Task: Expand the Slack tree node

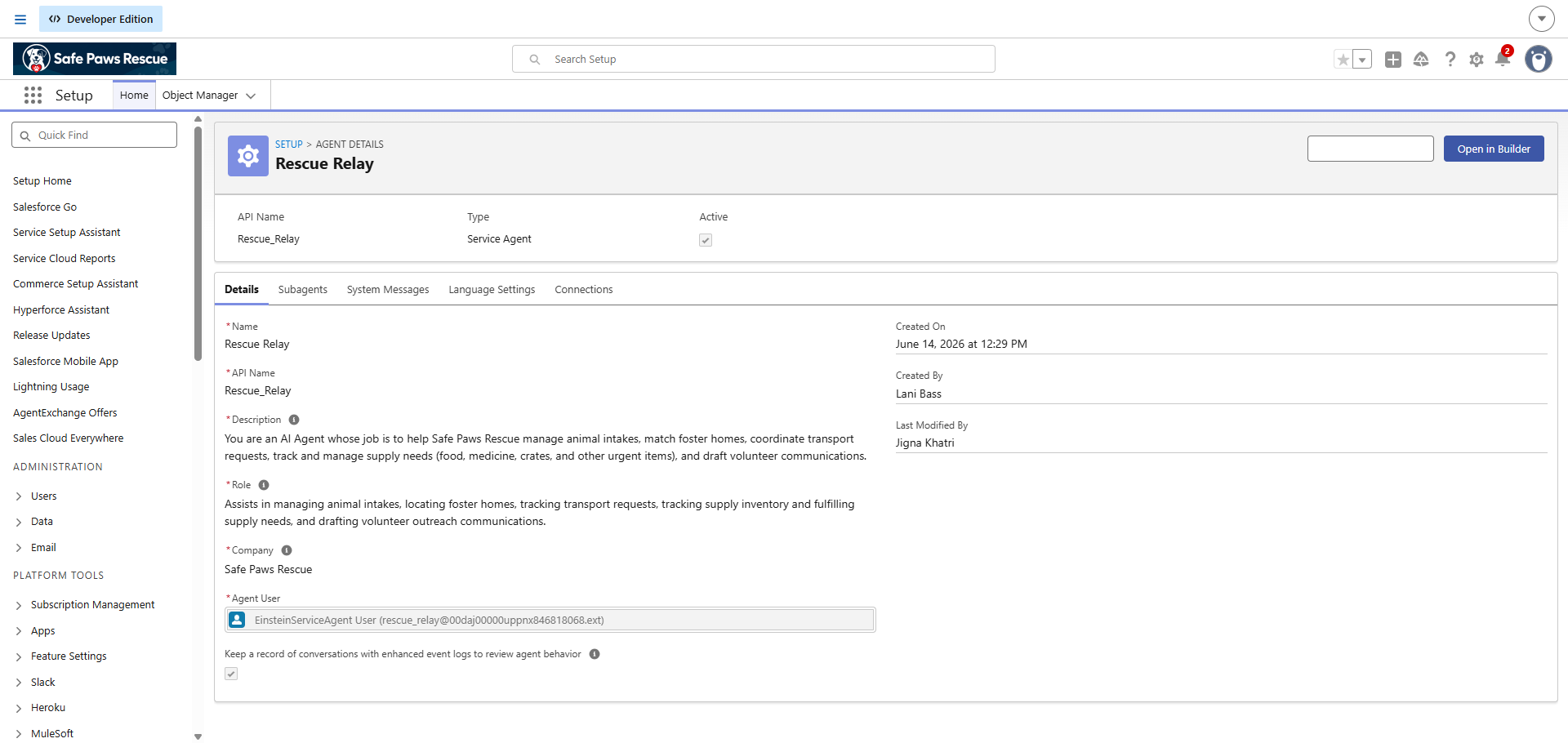Action: [19, 683]
